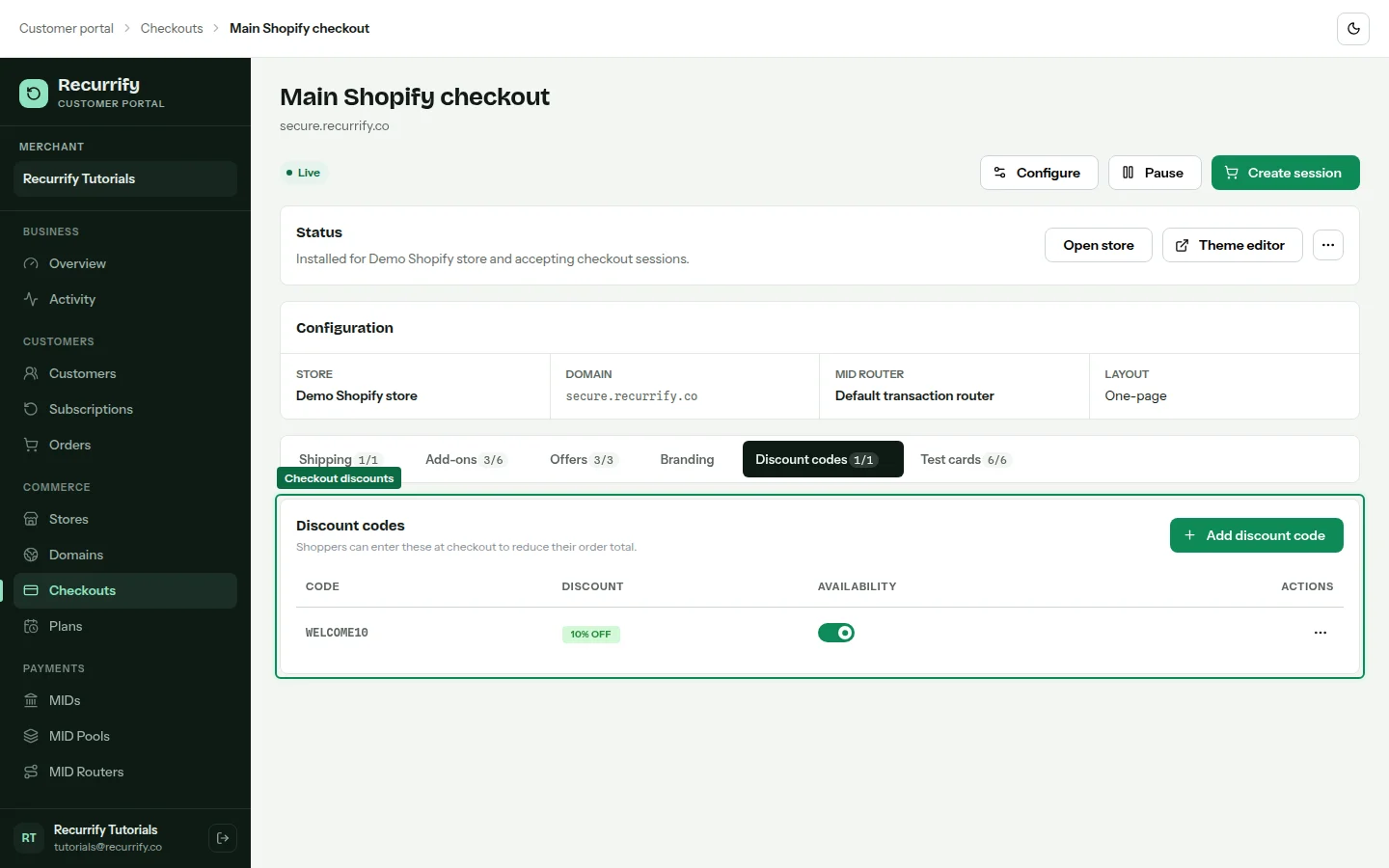Open MID Pools
Image resolution: width=1389 pixels, height=868 pixels.
pos(125,736)
